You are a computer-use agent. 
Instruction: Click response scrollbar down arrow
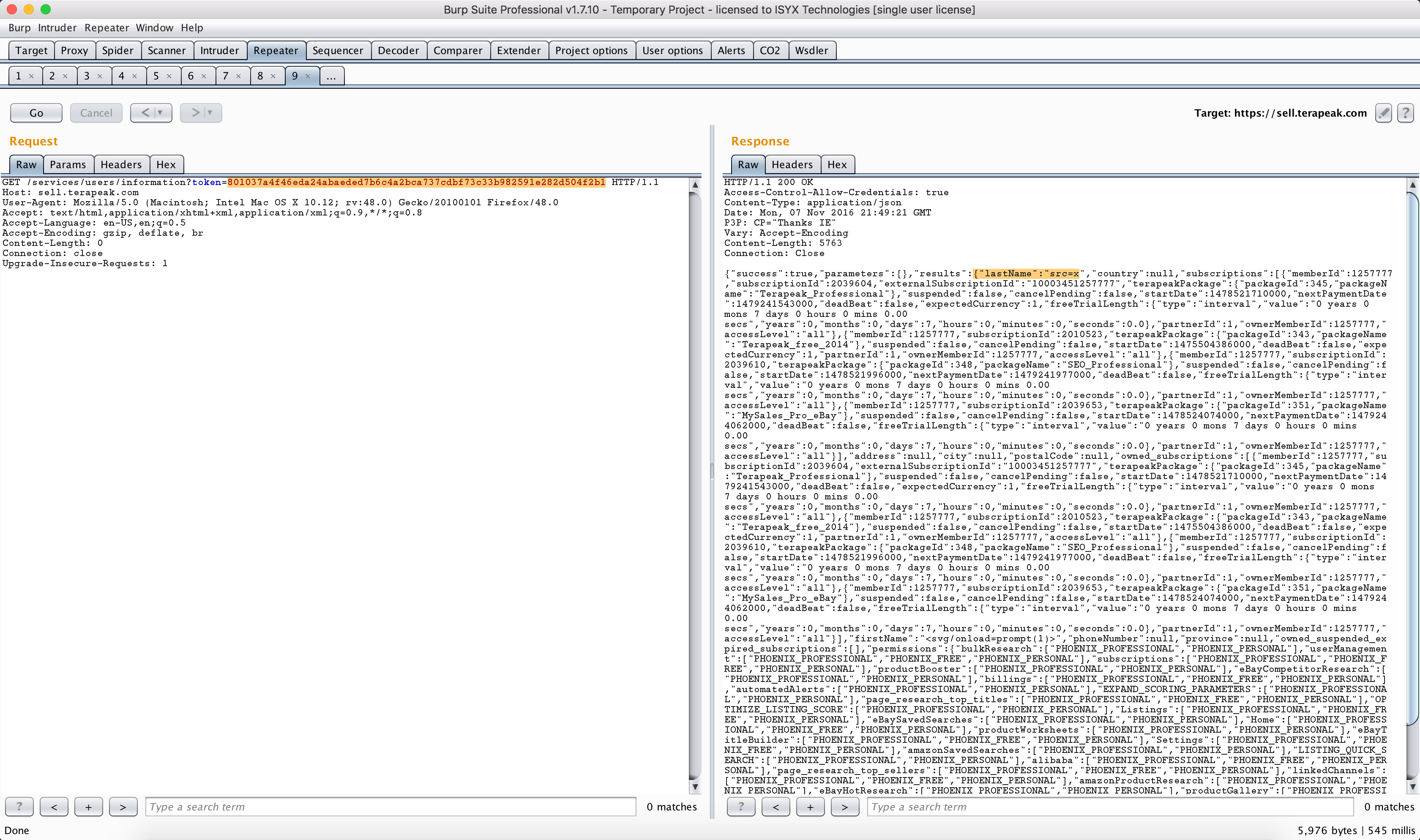pyautogui.click(x=1413, y=786)
